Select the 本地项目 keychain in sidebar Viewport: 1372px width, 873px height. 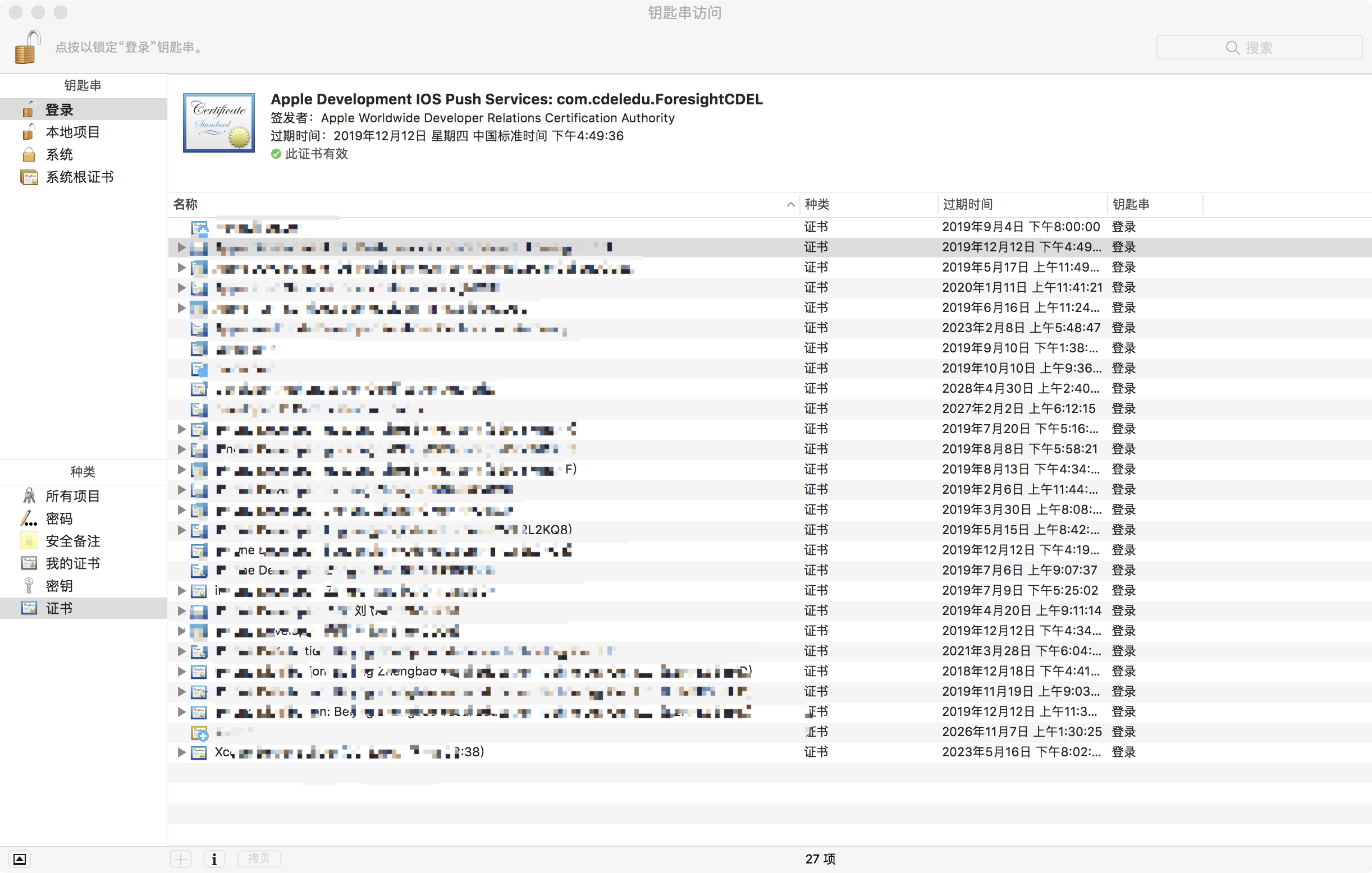coord(72,132)
